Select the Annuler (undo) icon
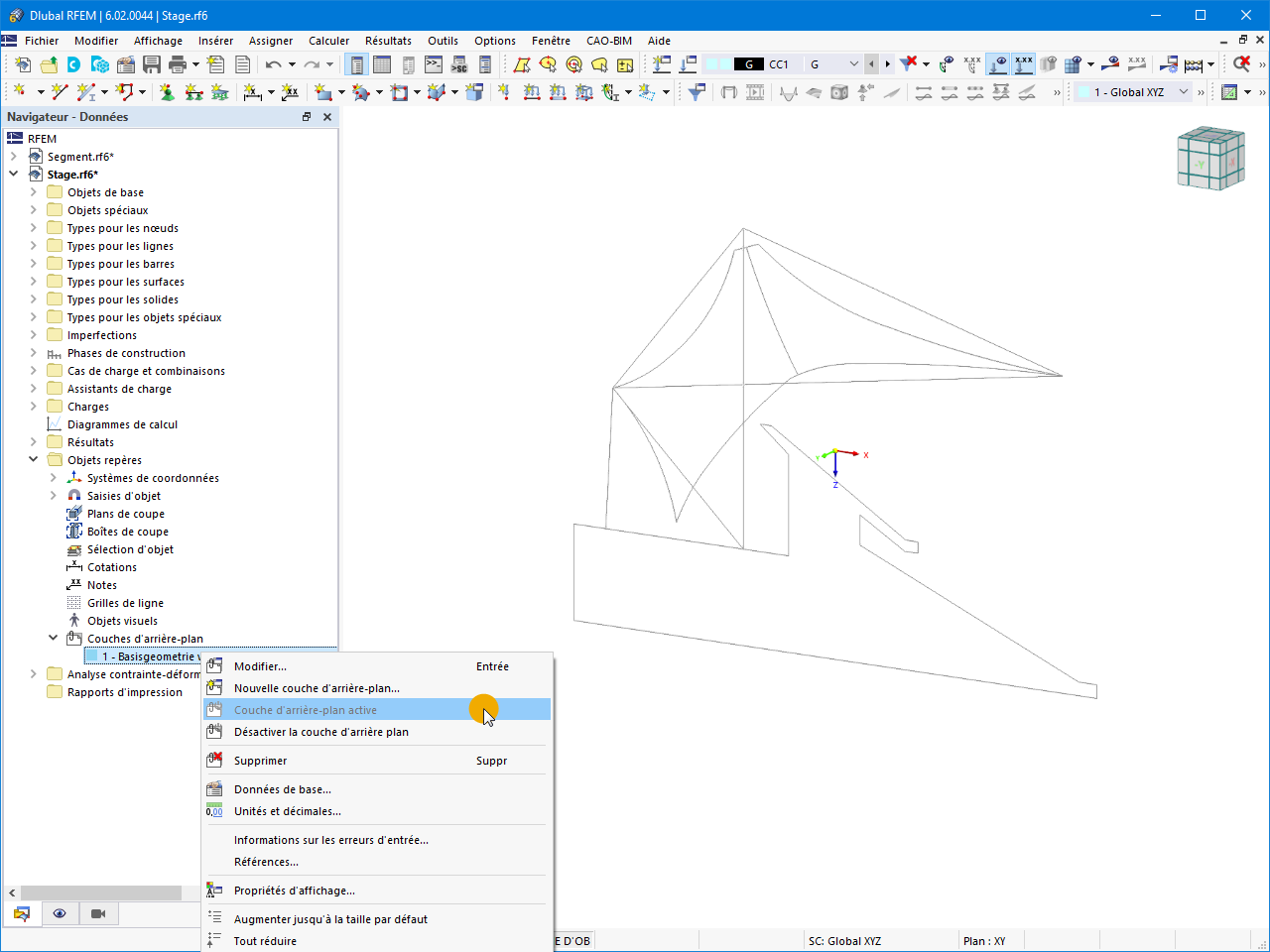Screen dimensions: 1270x952 pos(274,63)
